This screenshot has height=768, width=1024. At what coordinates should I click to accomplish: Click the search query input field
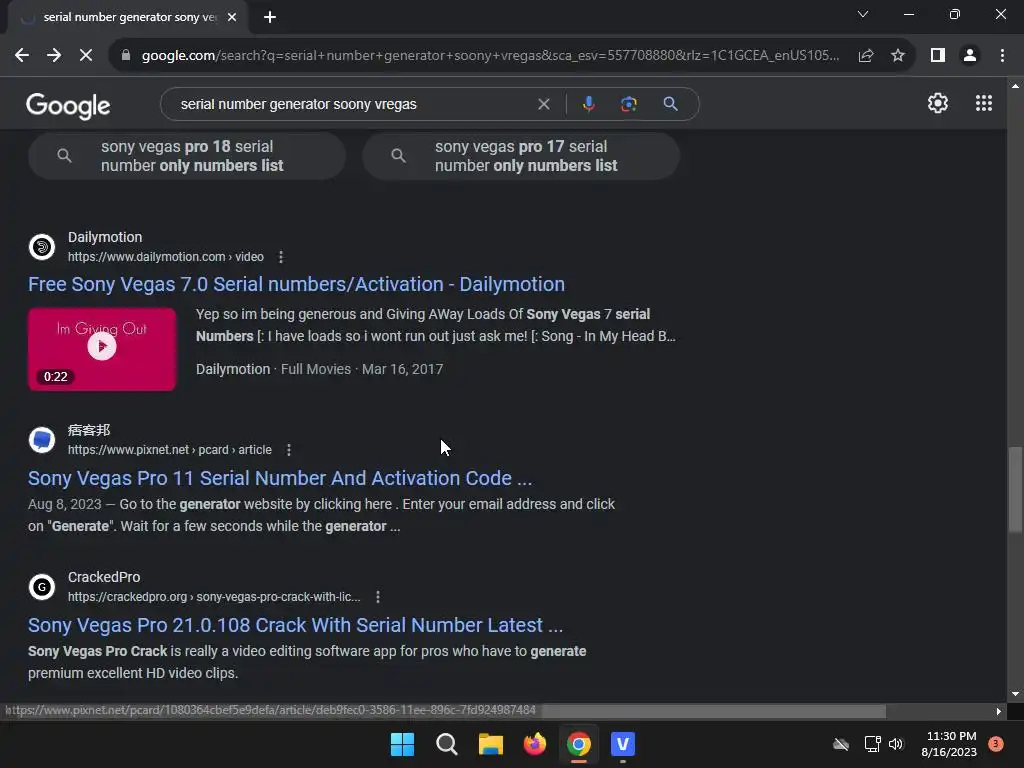coord(353,104)
